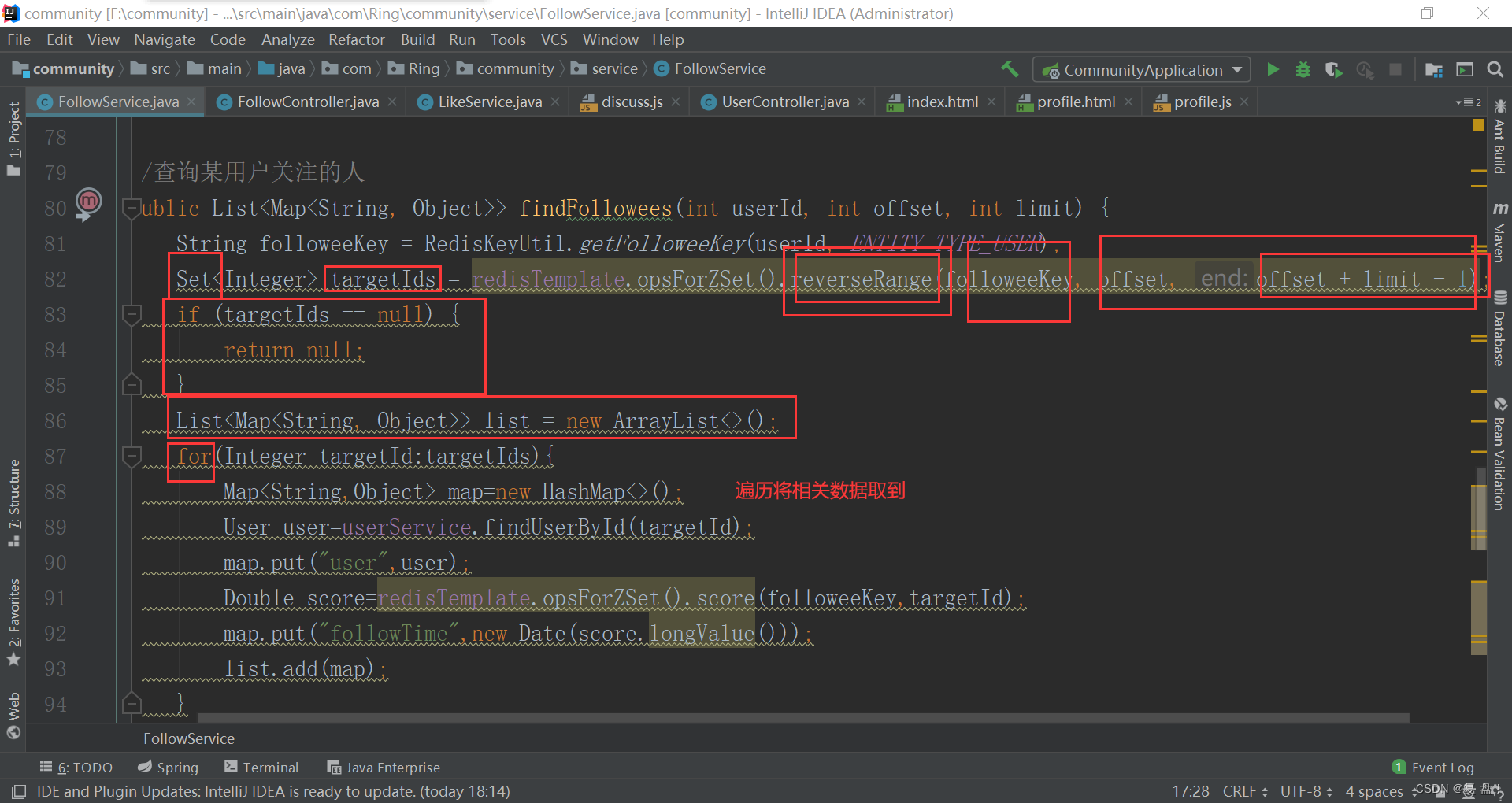Open the Spring tool window

169,767
